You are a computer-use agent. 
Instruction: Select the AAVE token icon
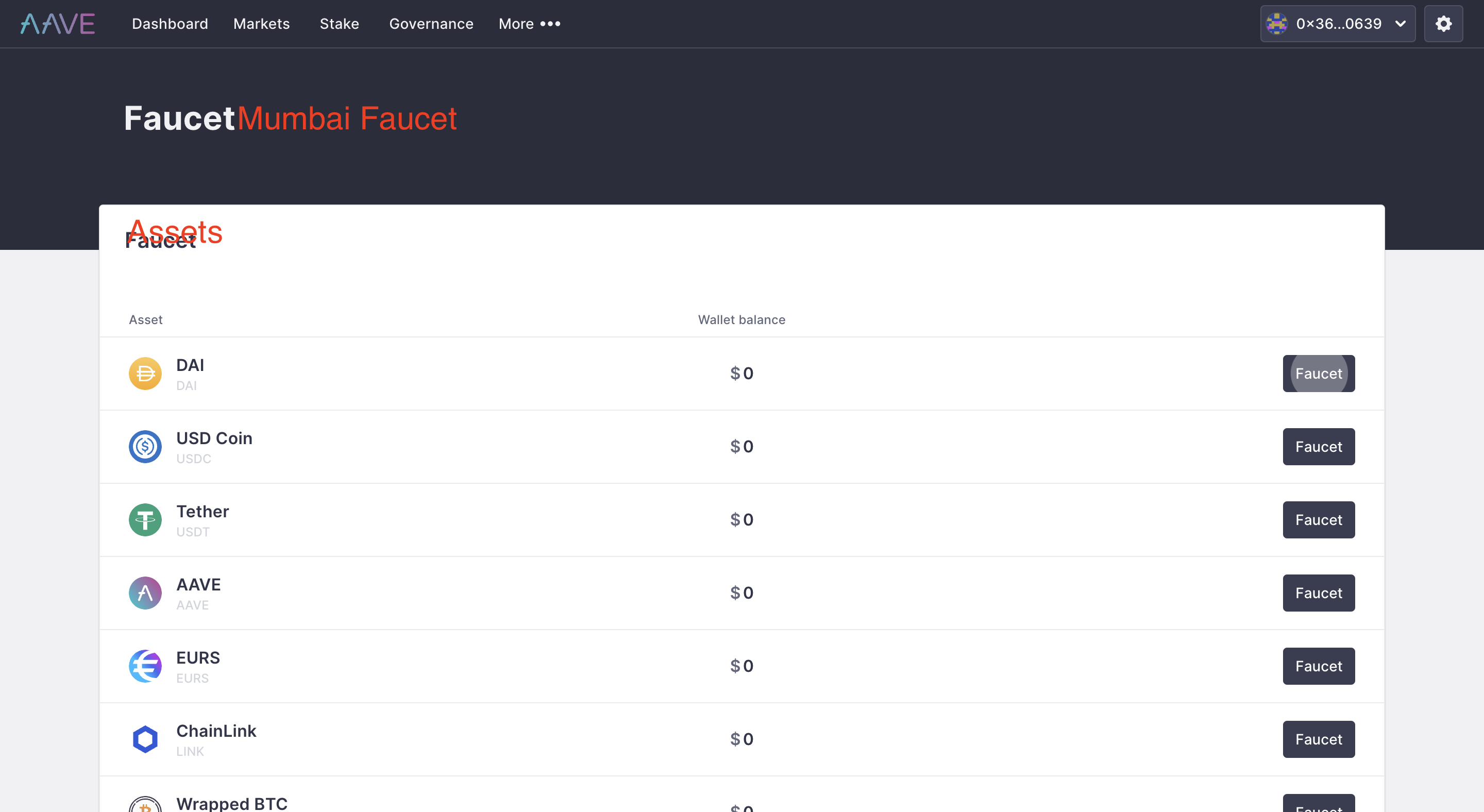click(145, 593)
